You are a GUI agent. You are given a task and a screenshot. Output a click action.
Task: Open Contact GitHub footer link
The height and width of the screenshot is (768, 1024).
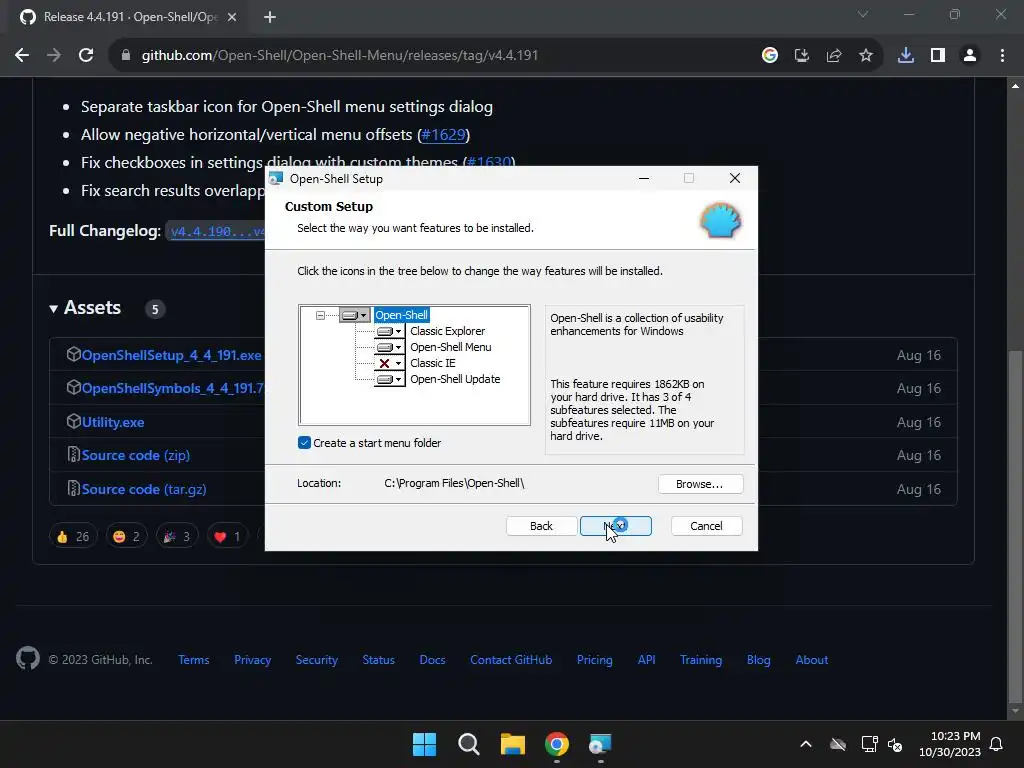[x=511, y=660]
